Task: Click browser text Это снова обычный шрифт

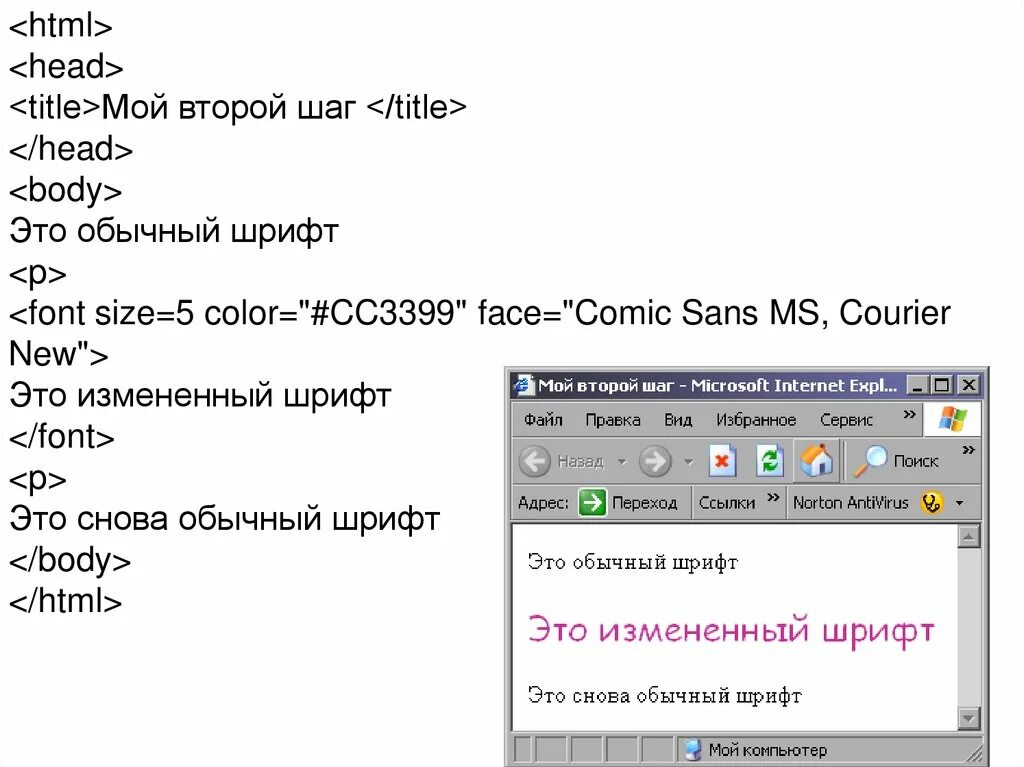Action: click(x=664, y=695)
